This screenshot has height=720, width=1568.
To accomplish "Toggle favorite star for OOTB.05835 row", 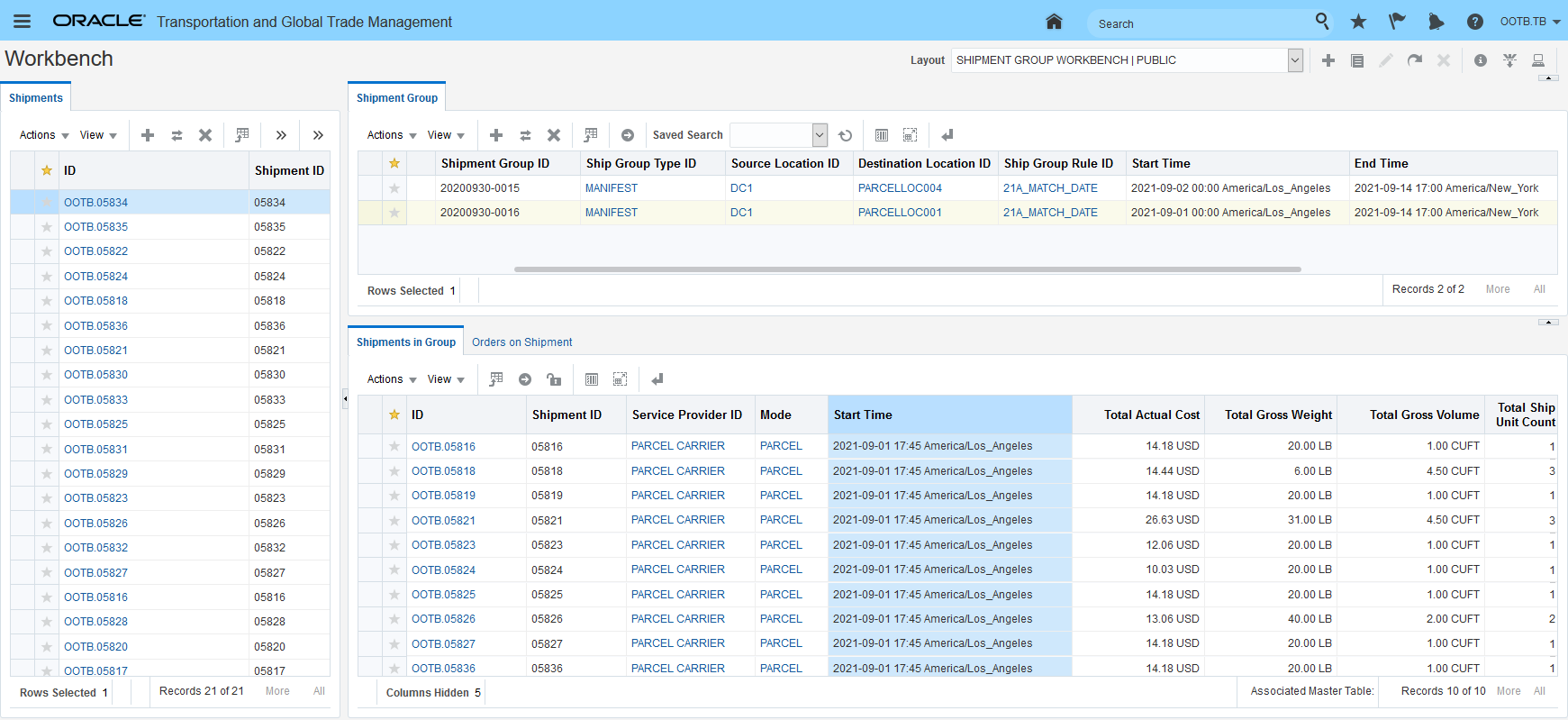I will click(47, 227).
